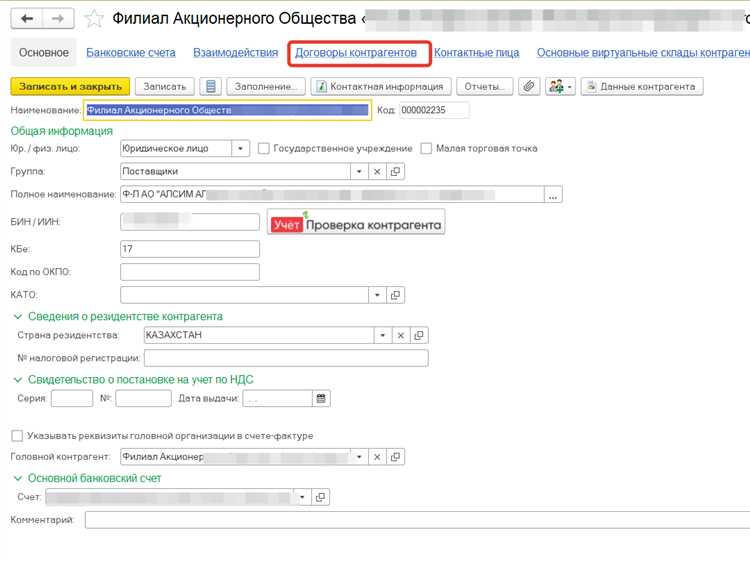Open the Счет dropdown arrow

pyautogui.click(x=302, y=497)
